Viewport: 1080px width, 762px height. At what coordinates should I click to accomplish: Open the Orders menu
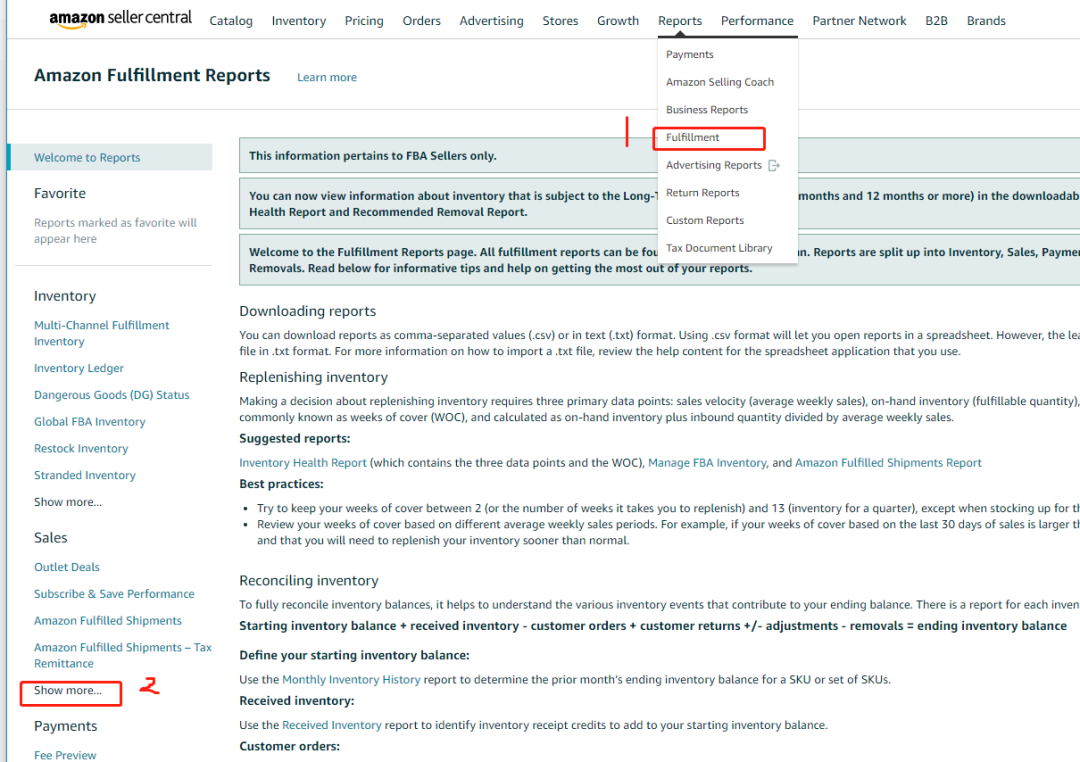[422, 21]
